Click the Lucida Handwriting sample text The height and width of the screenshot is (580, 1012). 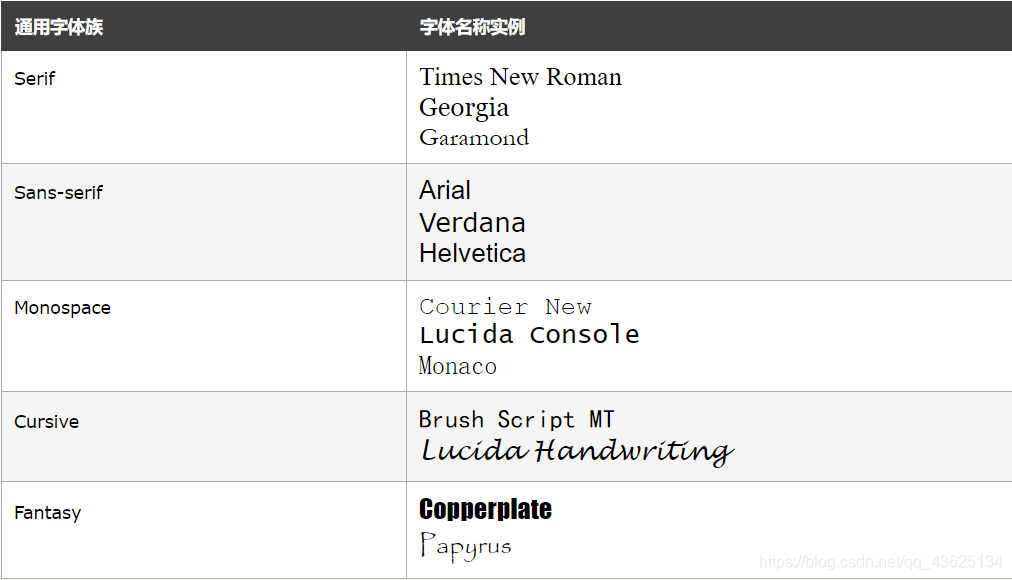coord(577,451)
